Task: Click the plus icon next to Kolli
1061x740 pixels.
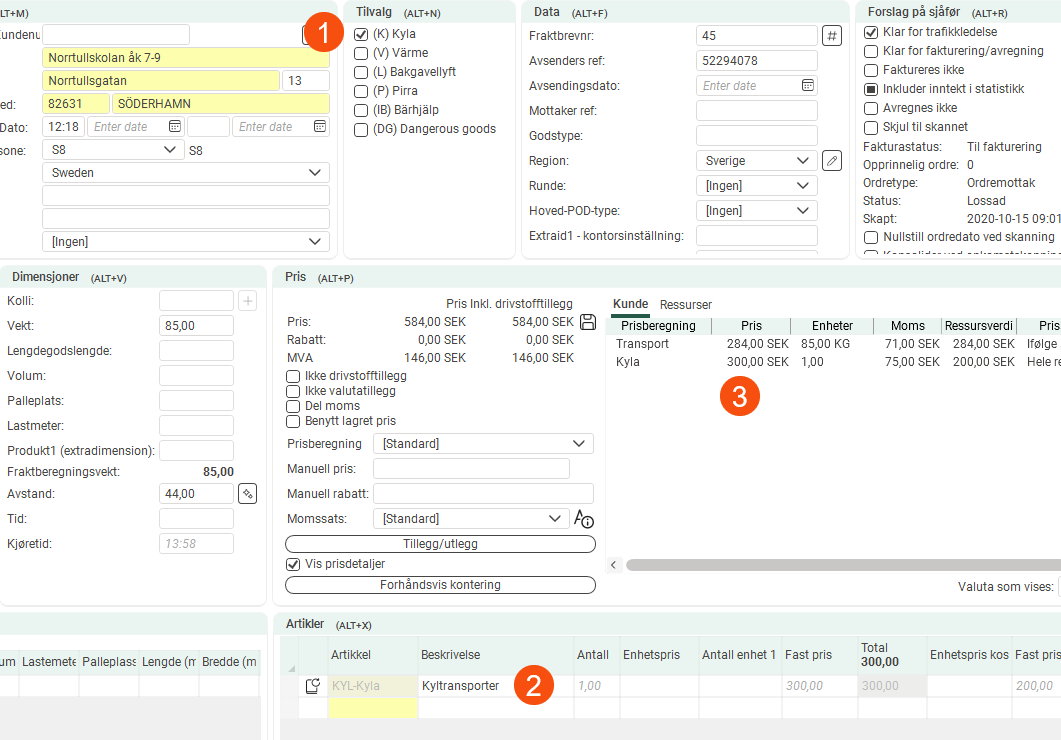Action: pos(247,301)
